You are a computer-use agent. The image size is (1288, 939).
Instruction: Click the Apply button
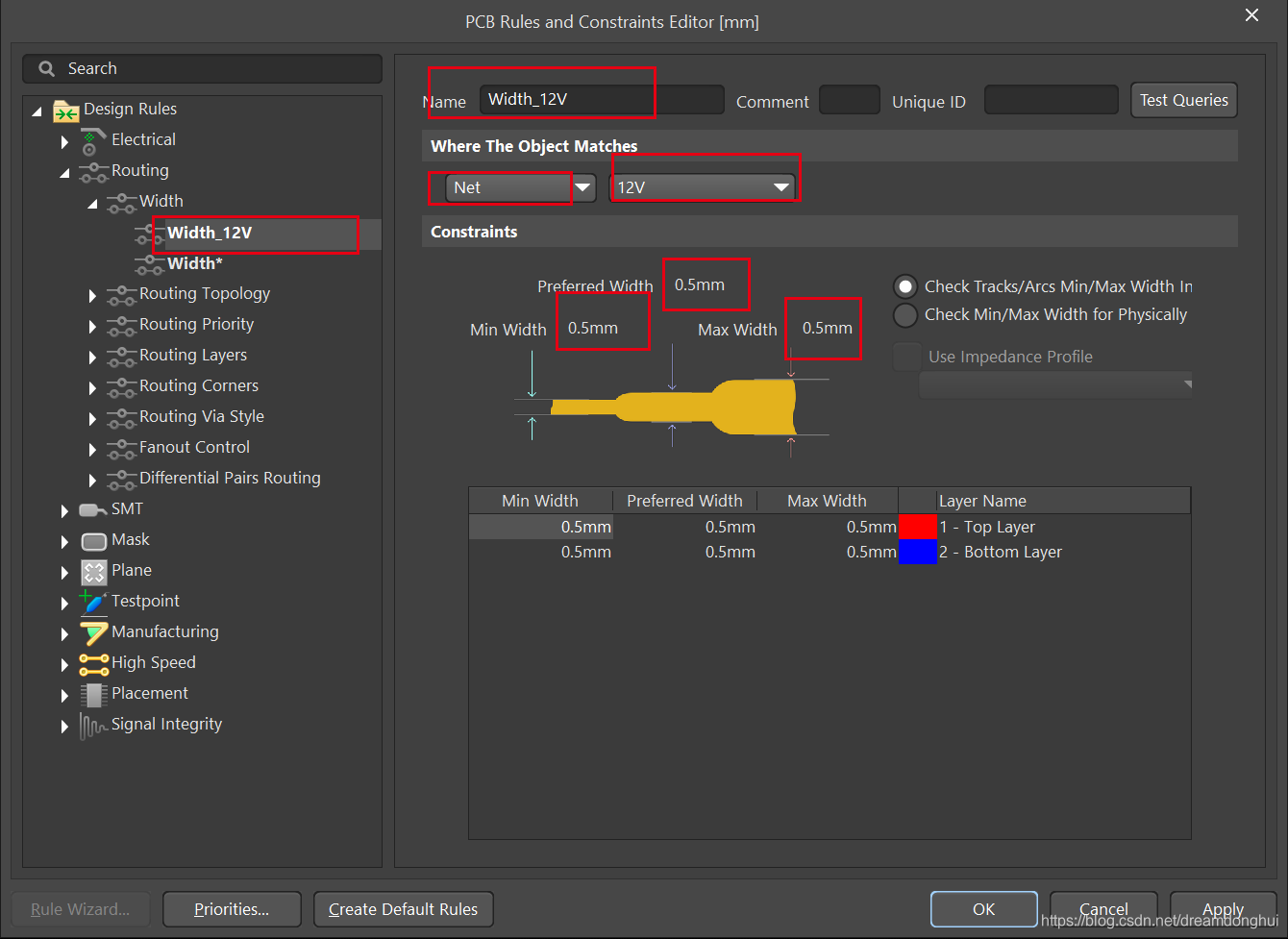tap(1223, 909)
